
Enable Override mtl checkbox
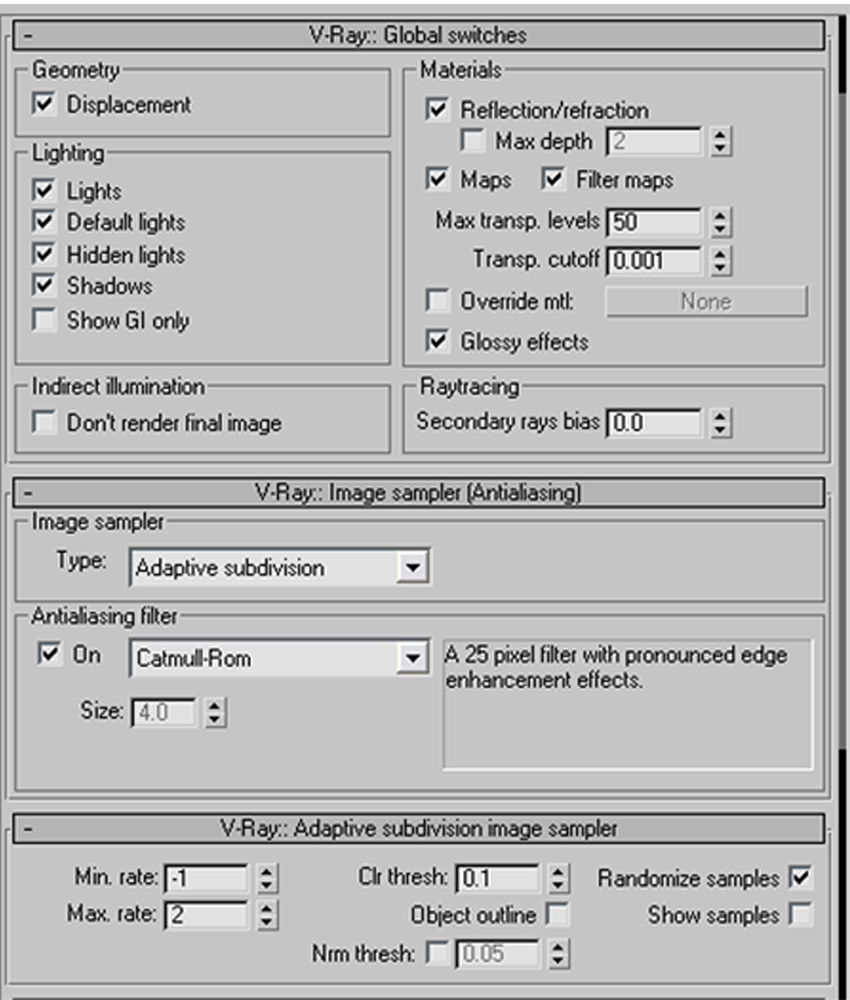coord(438,301)
